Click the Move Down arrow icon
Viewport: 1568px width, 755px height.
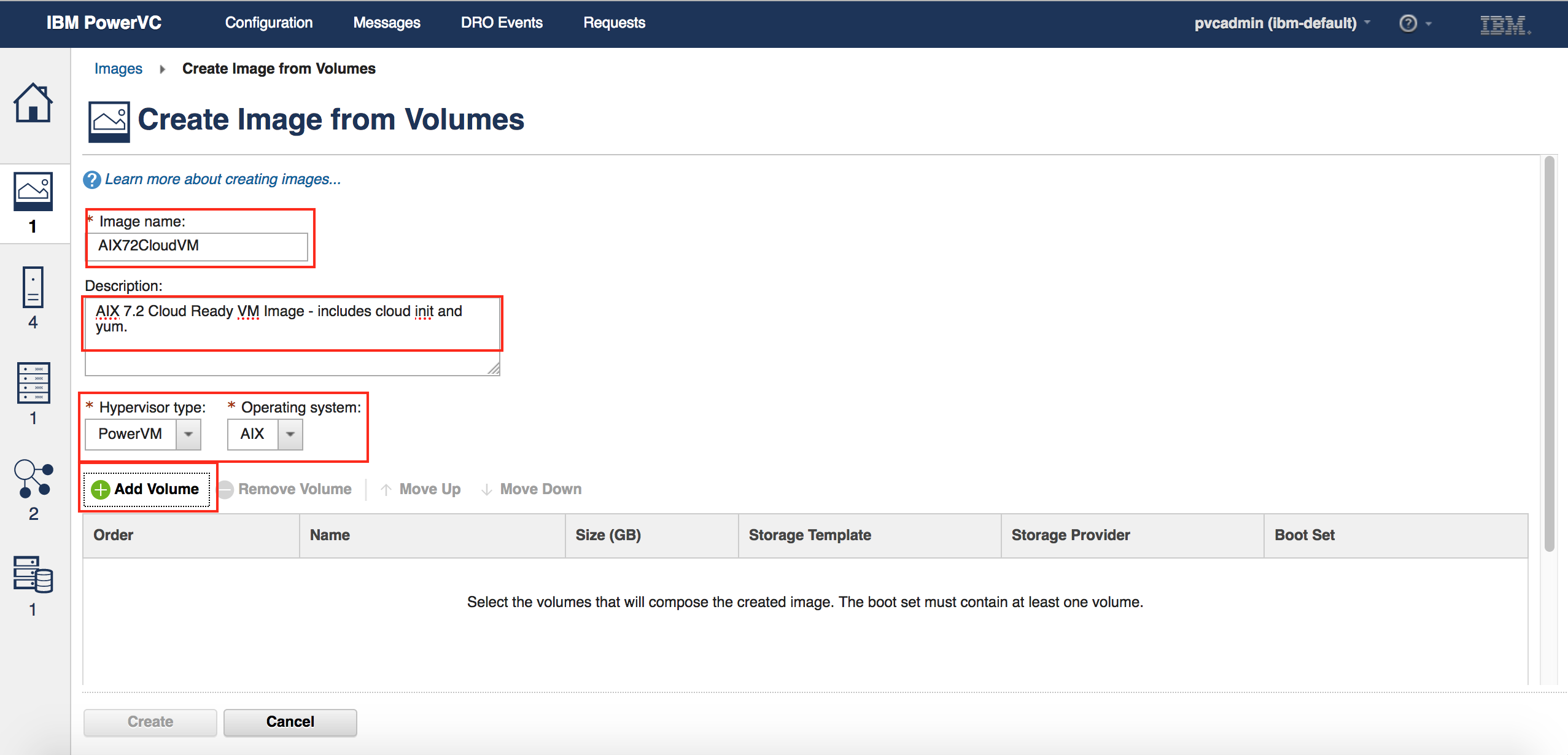coord(487,489)
